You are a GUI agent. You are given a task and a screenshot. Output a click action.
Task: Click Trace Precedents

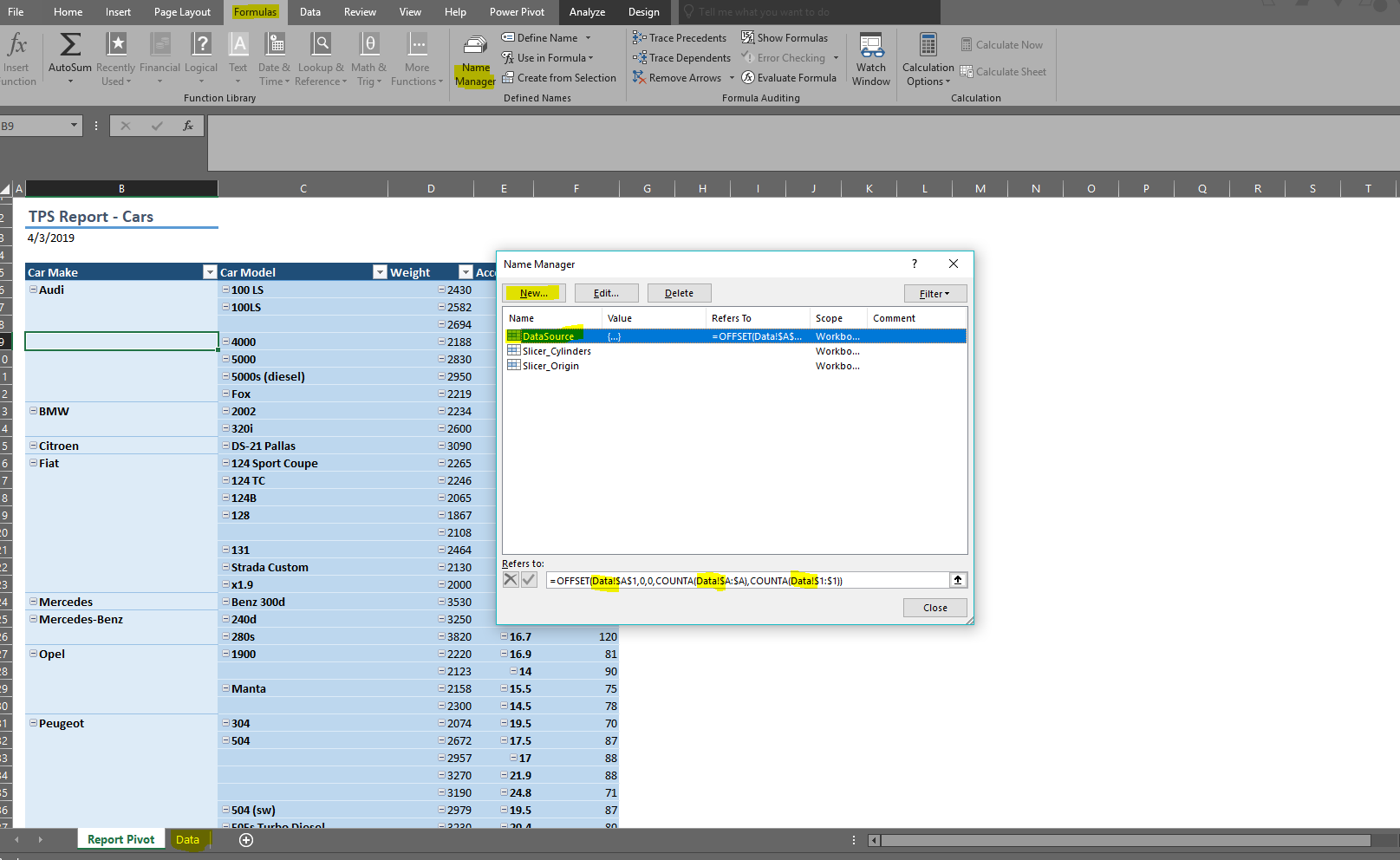pyautogui.click(x=680, y=37)
